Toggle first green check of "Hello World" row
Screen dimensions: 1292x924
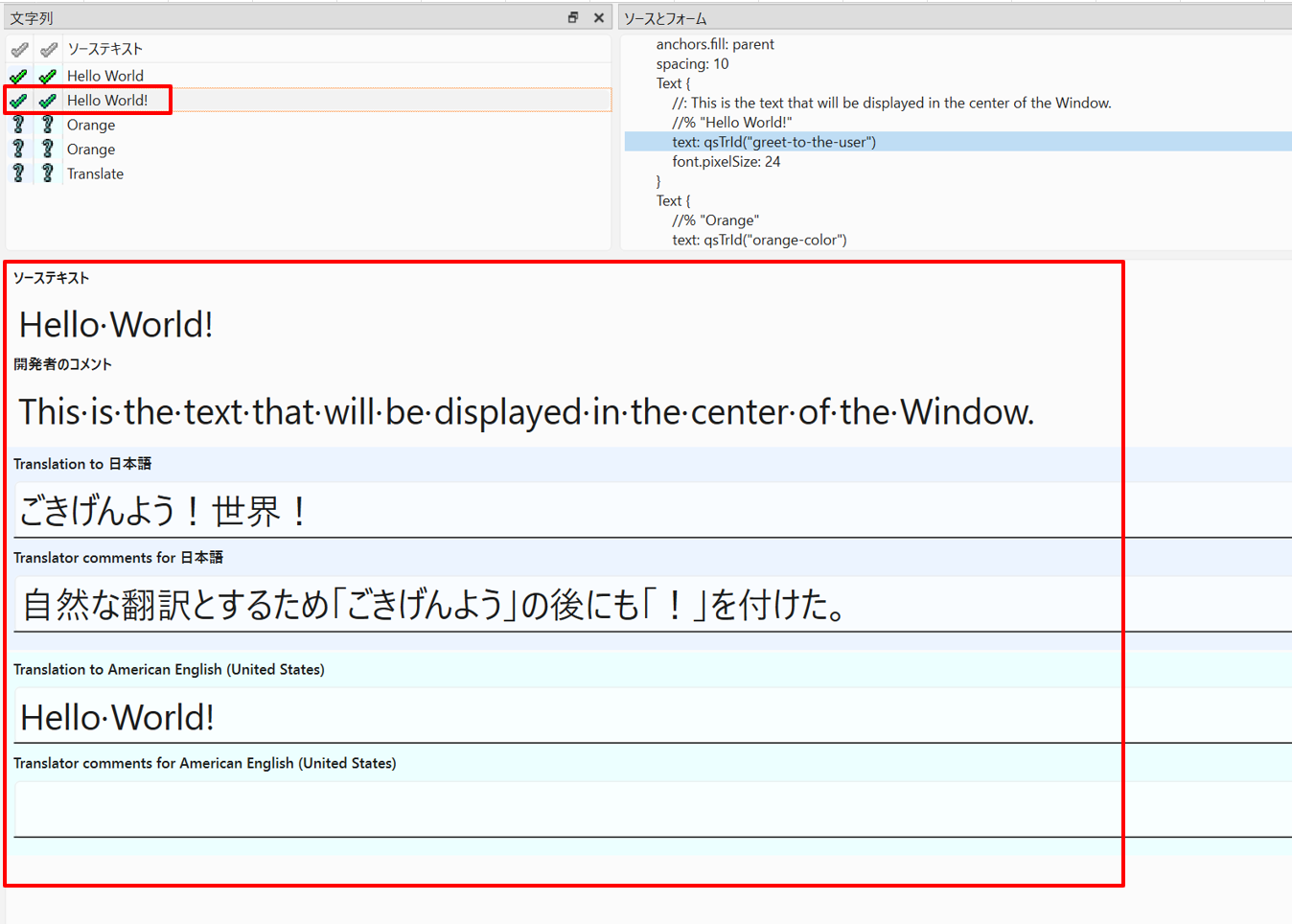click(x=18, y=76)
